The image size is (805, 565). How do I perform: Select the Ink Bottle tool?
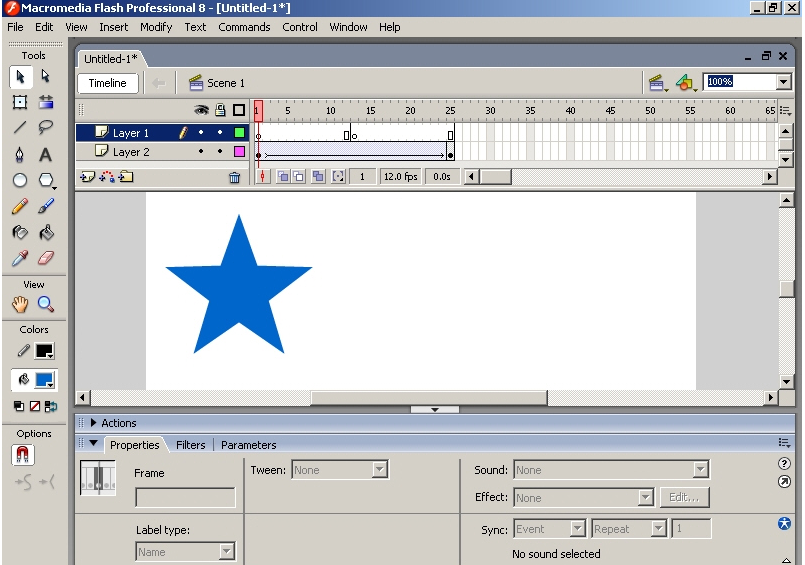[20, 232]
